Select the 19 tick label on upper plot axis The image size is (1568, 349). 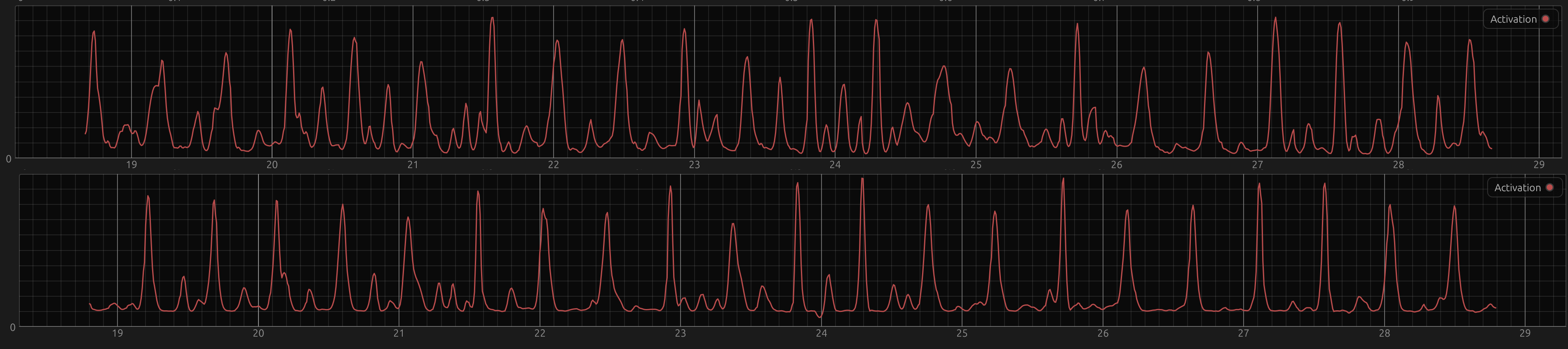[x=131, y=165]
